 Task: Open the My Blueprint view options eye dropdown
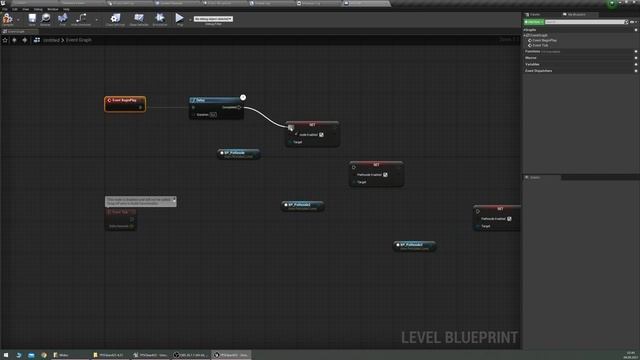tap(633, 22)
